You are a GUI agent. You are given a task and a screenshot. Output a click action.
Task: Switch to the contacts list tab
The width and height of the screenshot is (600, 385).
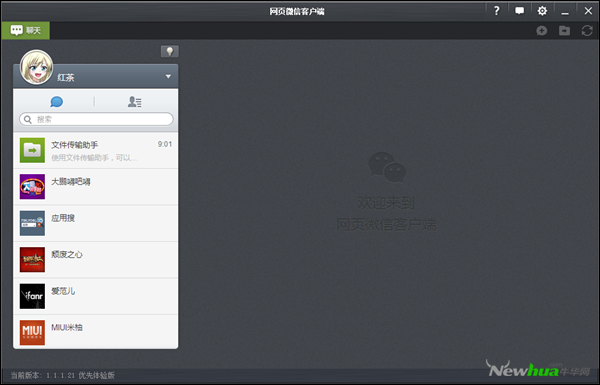[134, 102]
